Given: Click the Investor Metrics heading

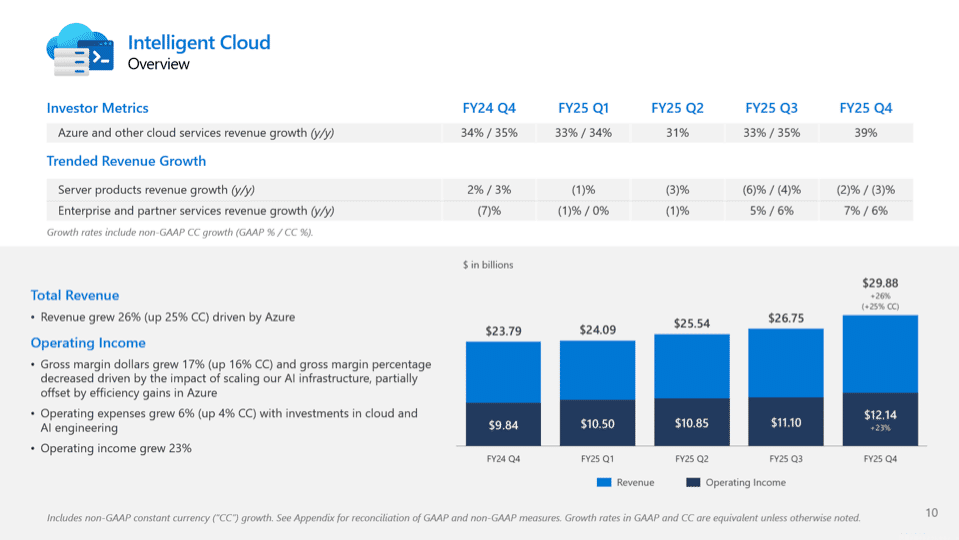Looking at the screenshot, I should pyautogui.click(x=98, y=108).
